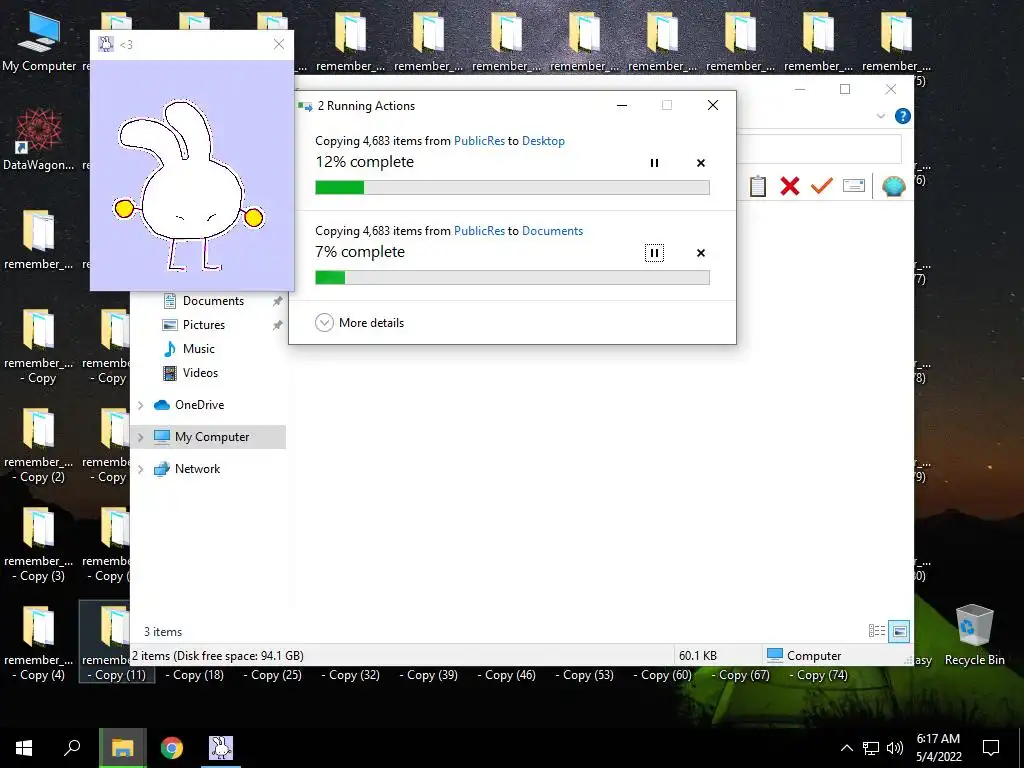Viewport: 1024px width, 768px height.
Task: Cancel the copy to Documents
Action: point(701,253)
